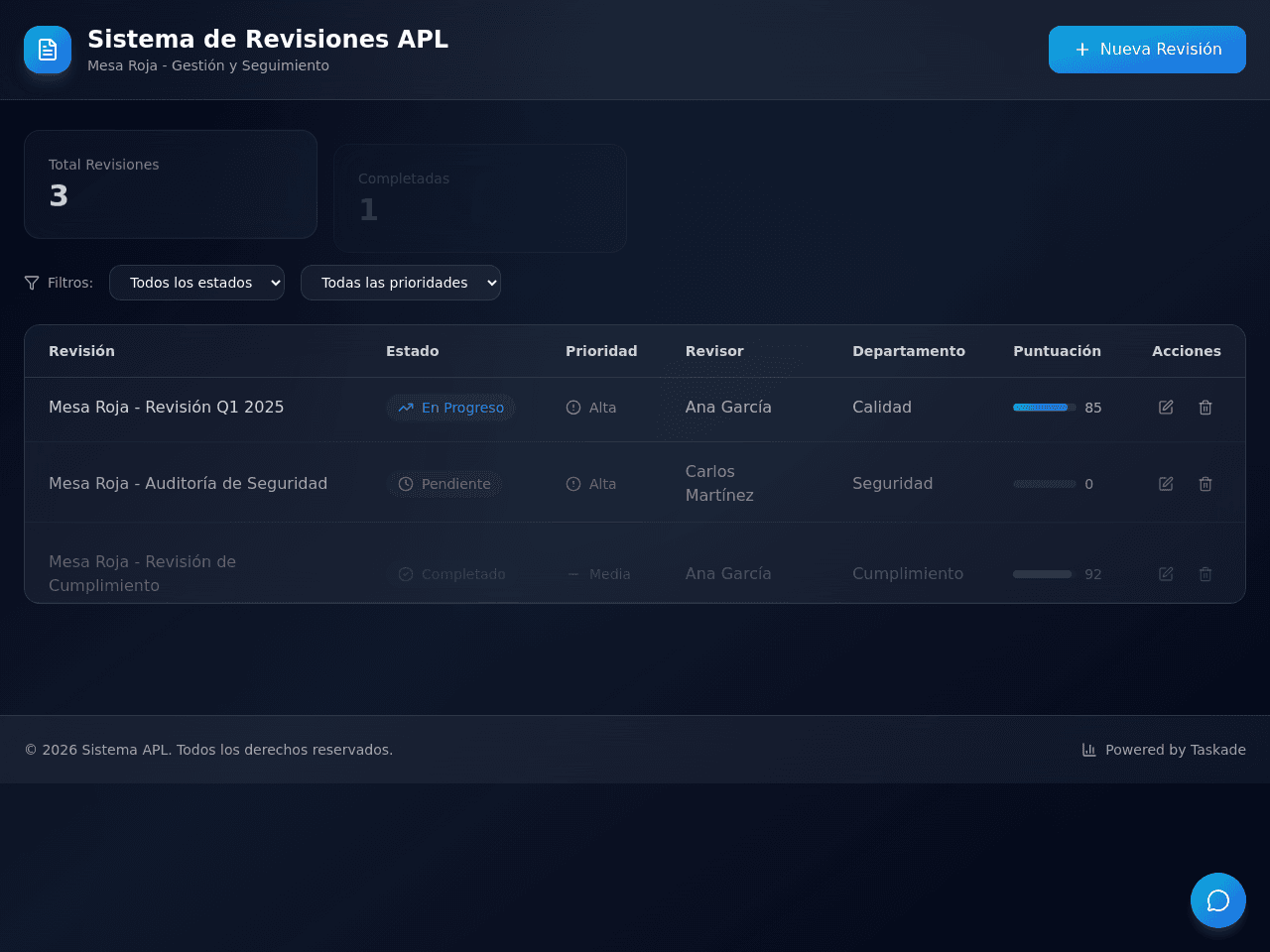
Task: Create a new review with Nueva Revisión
Action: click(x=1147, y=50)
